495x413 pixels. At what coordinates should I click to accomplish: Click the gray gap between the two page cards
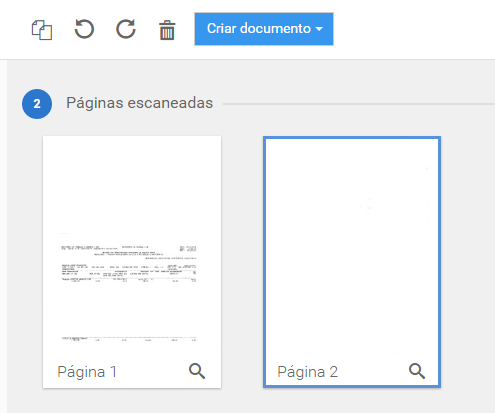click(x=242, y=262)
